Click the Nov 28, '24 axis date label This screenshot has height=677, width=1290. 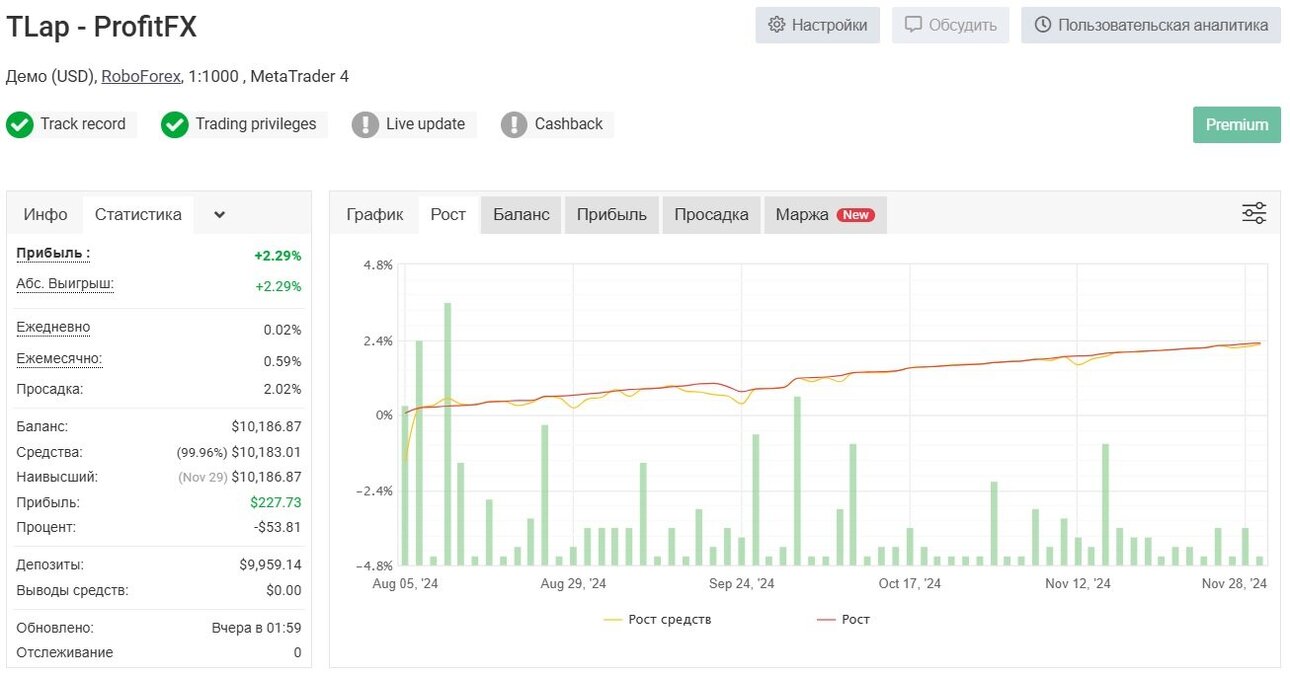1234,584
